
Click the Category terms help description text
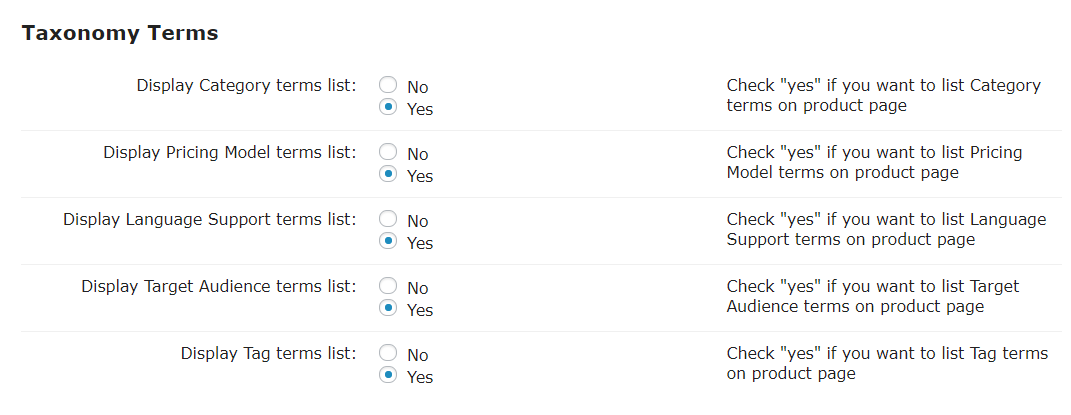(883, 95)
